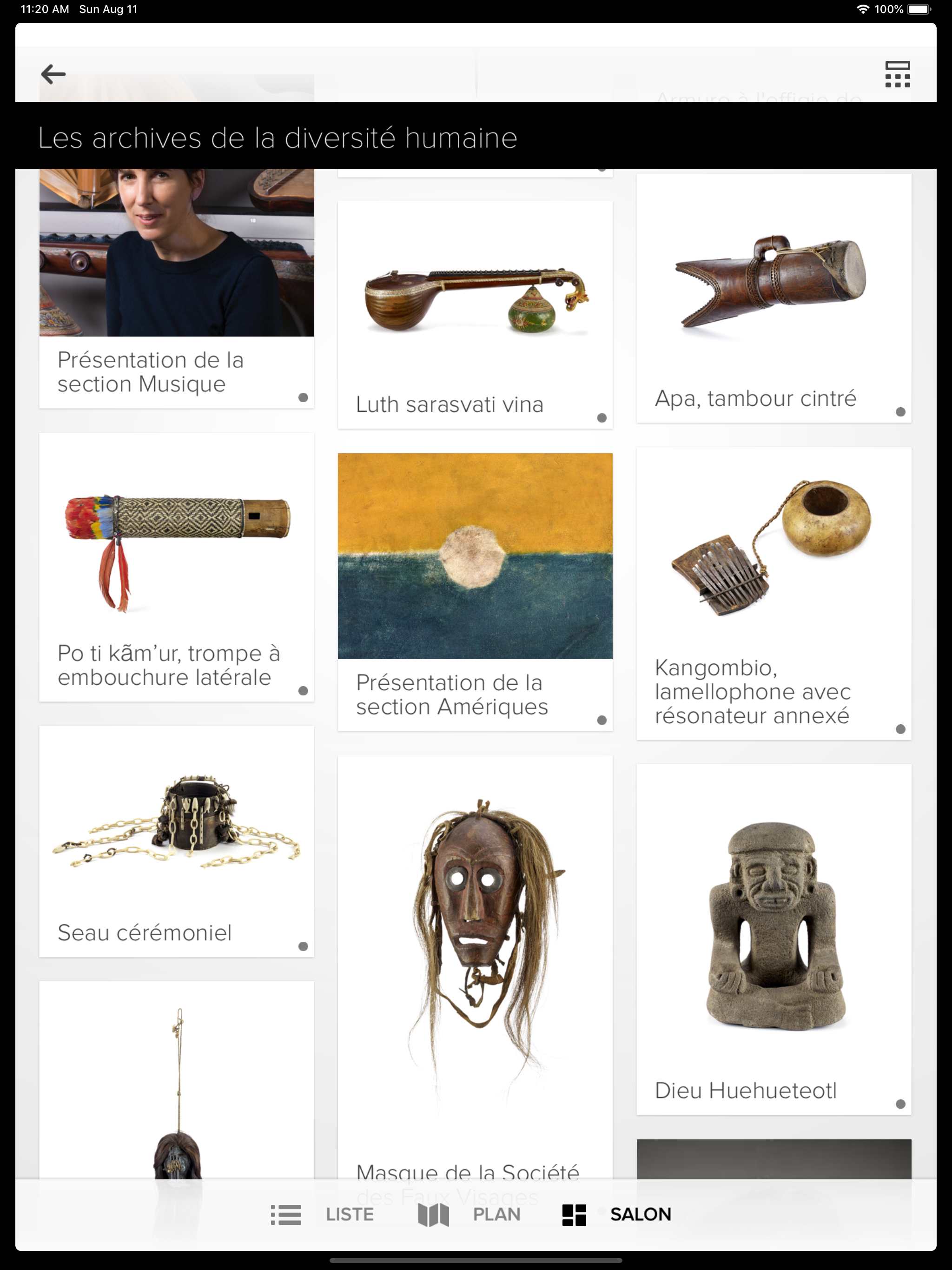
Task: View the Kangombio lamellophone image
Action: [x=773, y=549]
